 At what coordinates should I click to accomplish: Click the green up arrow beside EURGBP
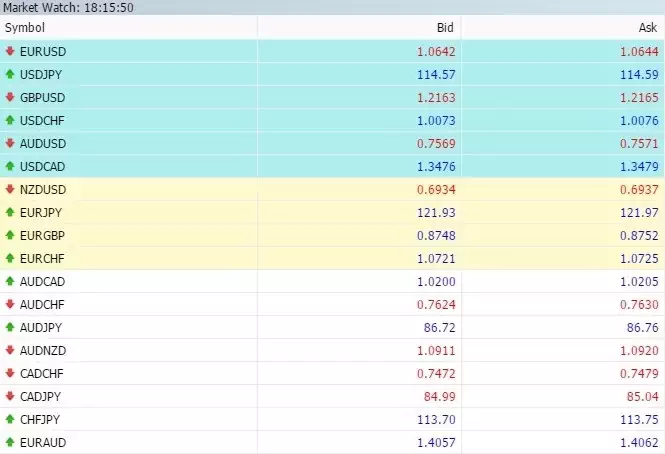click(x=10, y=235)
